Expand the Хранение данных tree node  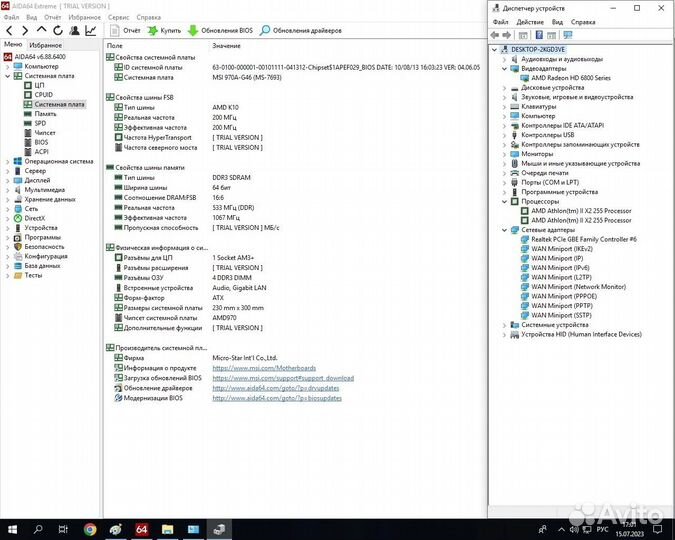tap(7, 199)
